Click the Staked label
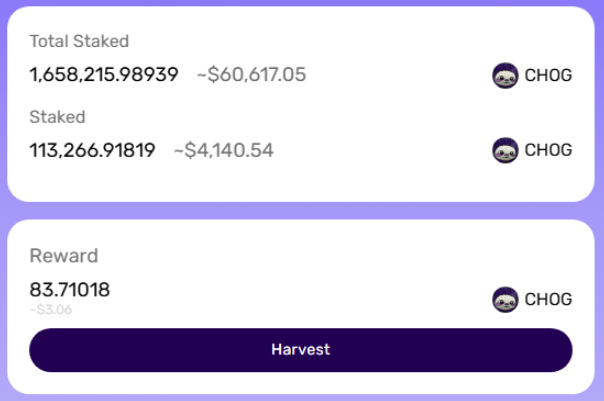This screenshot has height=401, width=604. 57,117
